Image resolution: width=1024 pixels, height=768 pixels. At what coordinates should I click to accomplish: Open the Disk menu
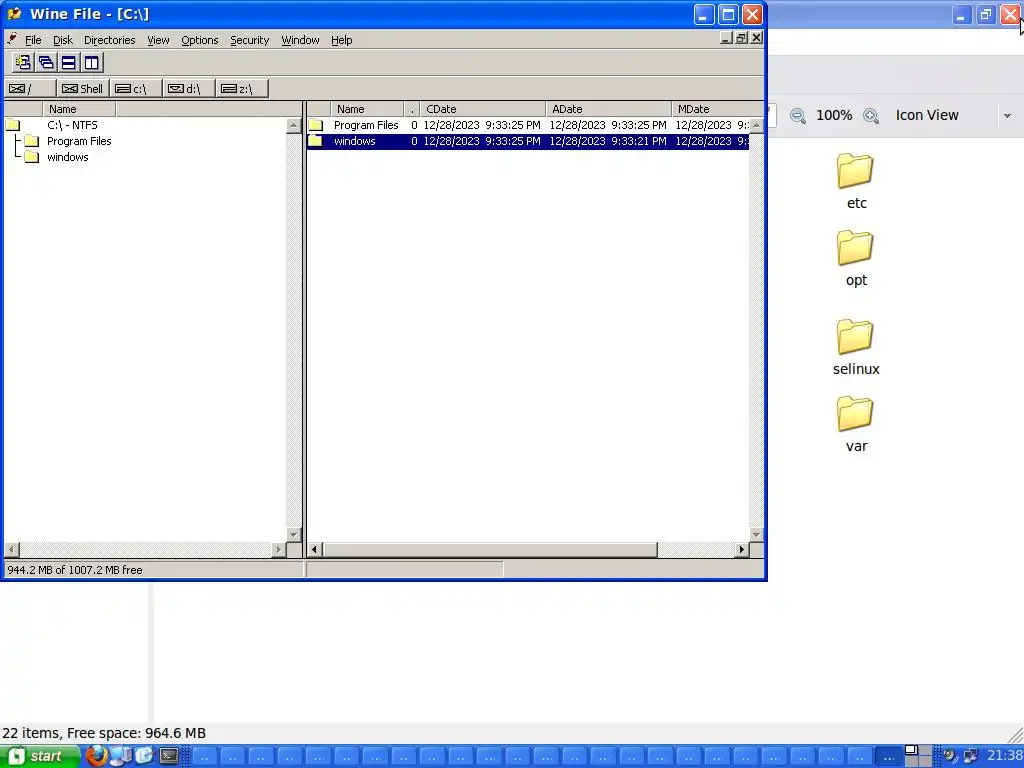tap(63, 40)
